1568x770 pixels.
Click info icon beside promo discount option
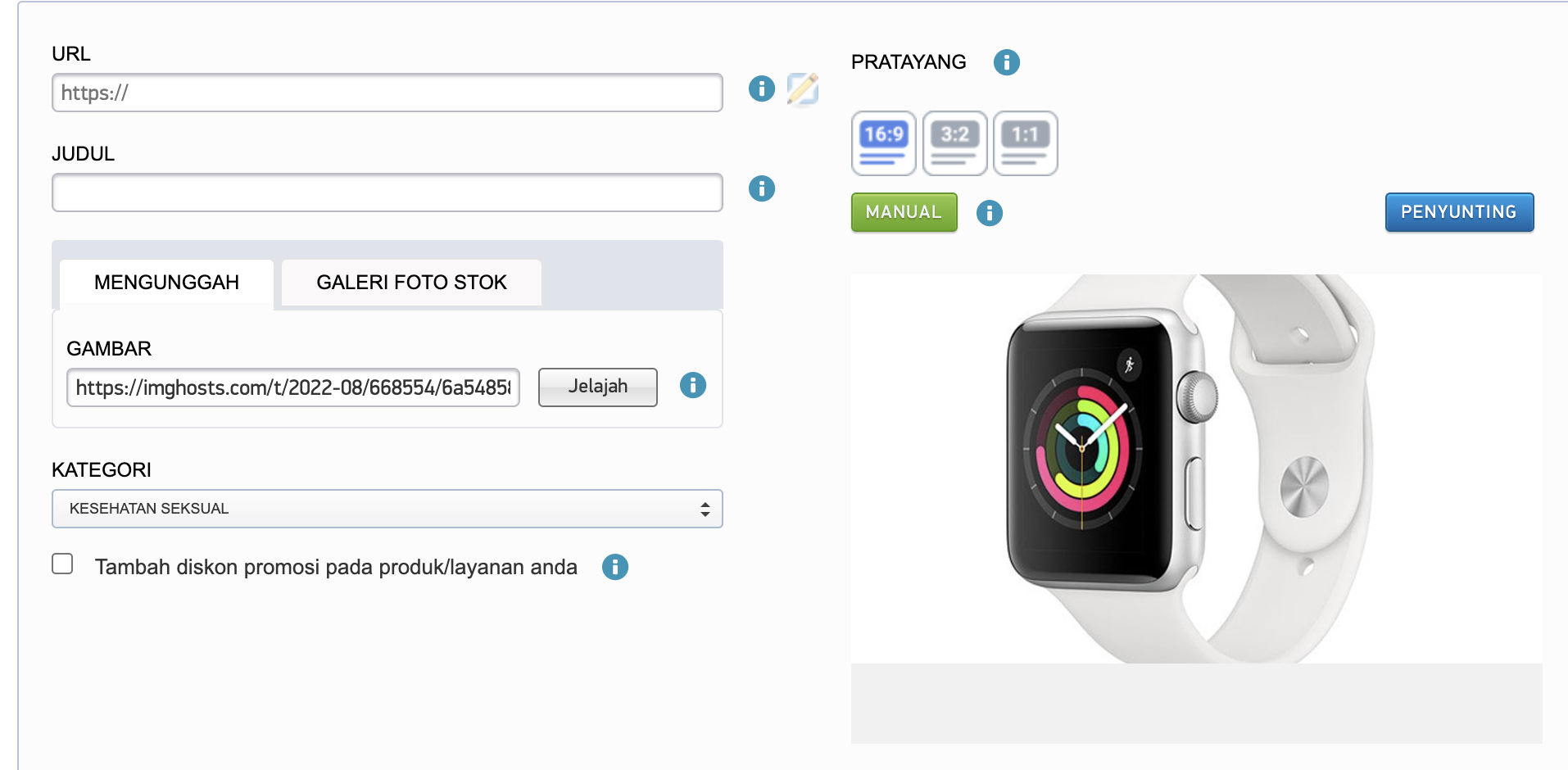pyautogui.click(x=614, y=567)
